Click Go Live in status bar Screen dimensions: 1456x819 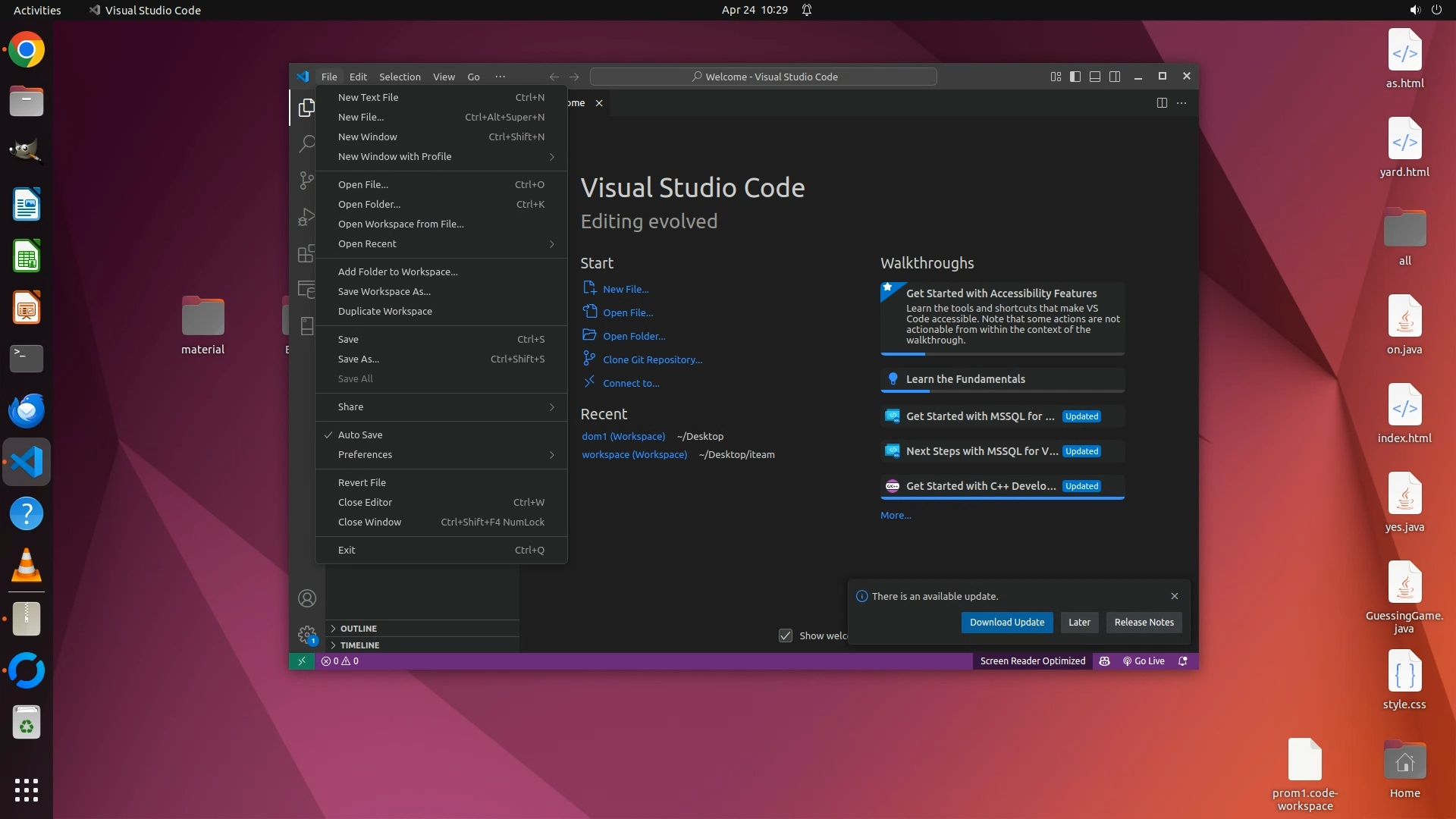coord(1144,661)
